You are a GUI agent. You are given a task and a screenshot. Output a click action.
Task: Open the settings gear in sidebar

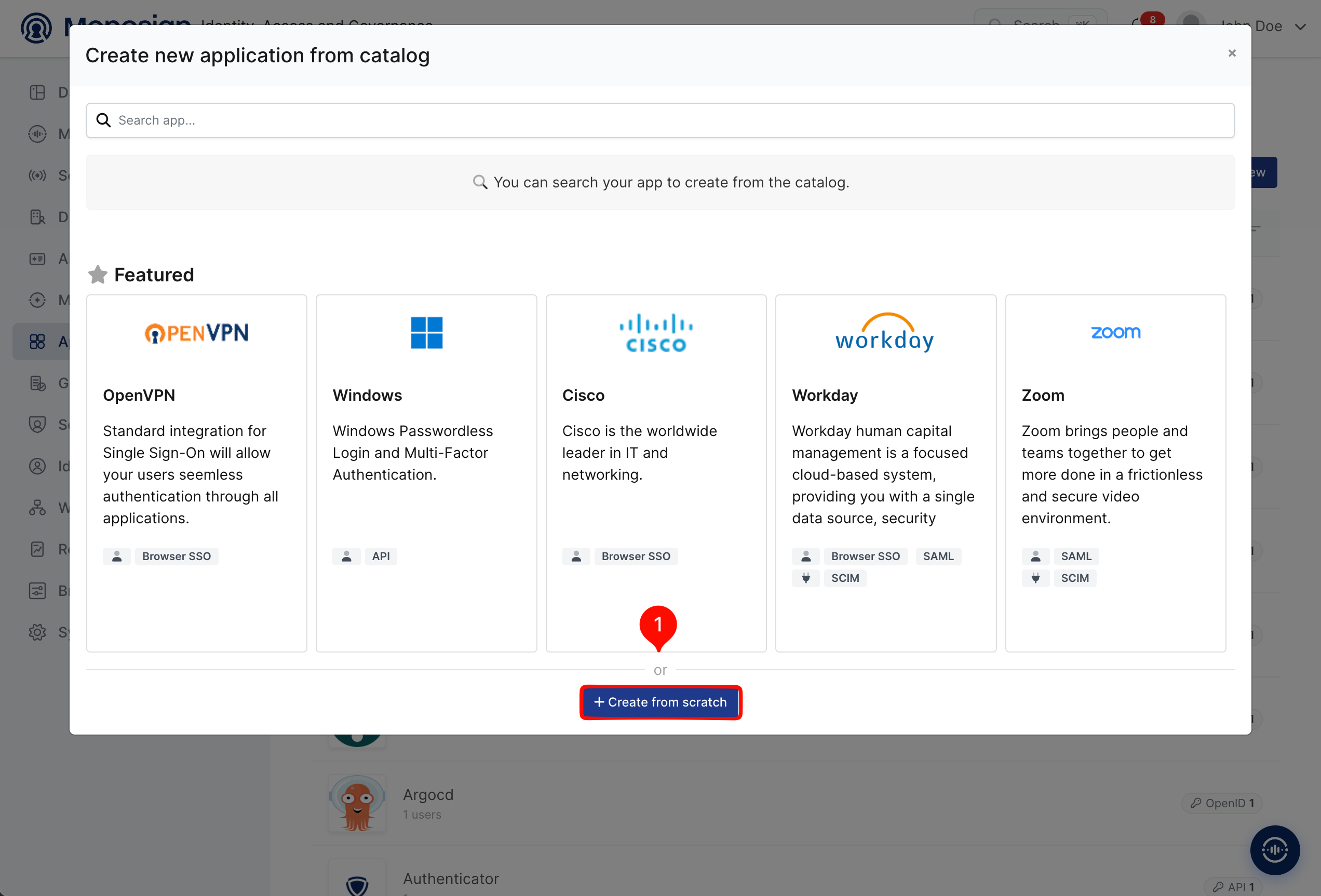coord(37,632)
